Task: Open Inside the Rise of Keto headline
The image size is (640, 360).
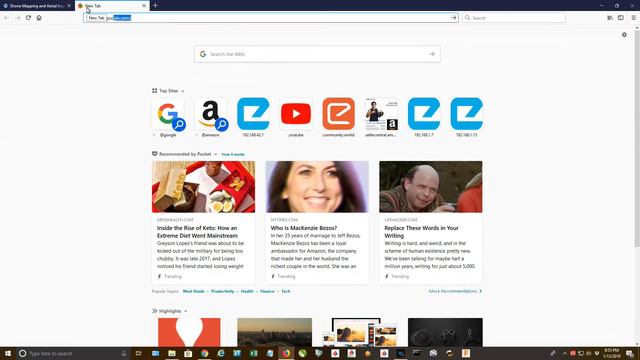Action: click(197, 232)
